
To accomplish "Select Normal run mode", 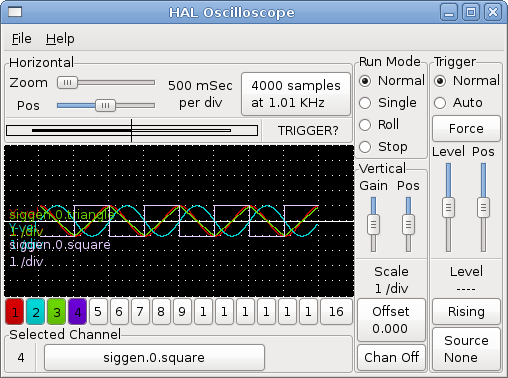I will tap(392, 81).
